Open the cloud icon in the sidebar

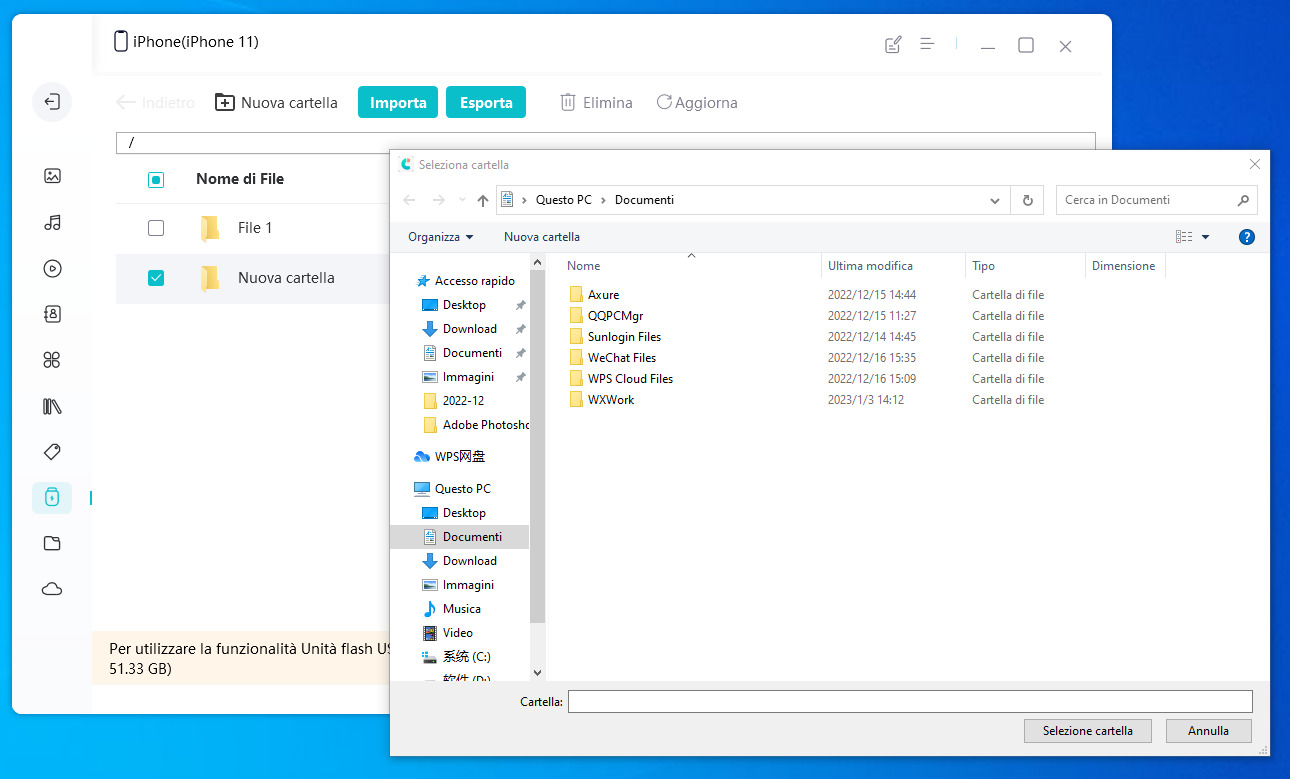[x=52, y=589]
